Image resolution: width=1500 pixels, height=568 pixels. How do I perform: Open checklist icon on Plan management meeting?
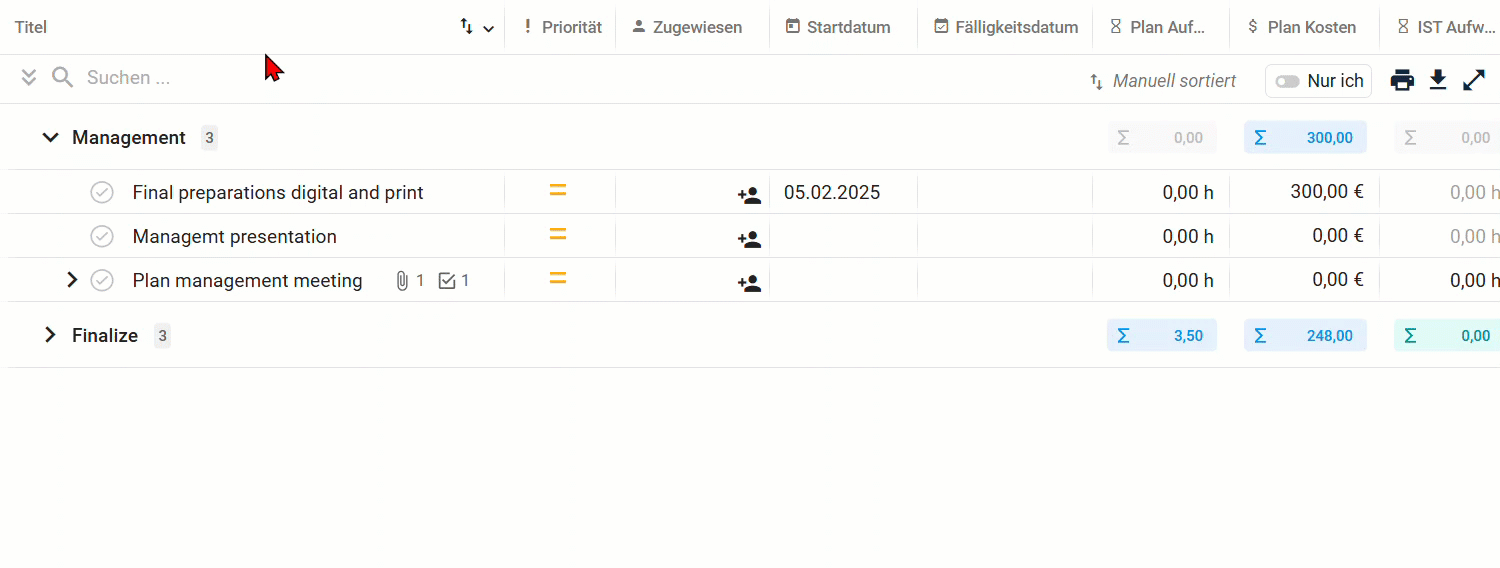[454, 281]
